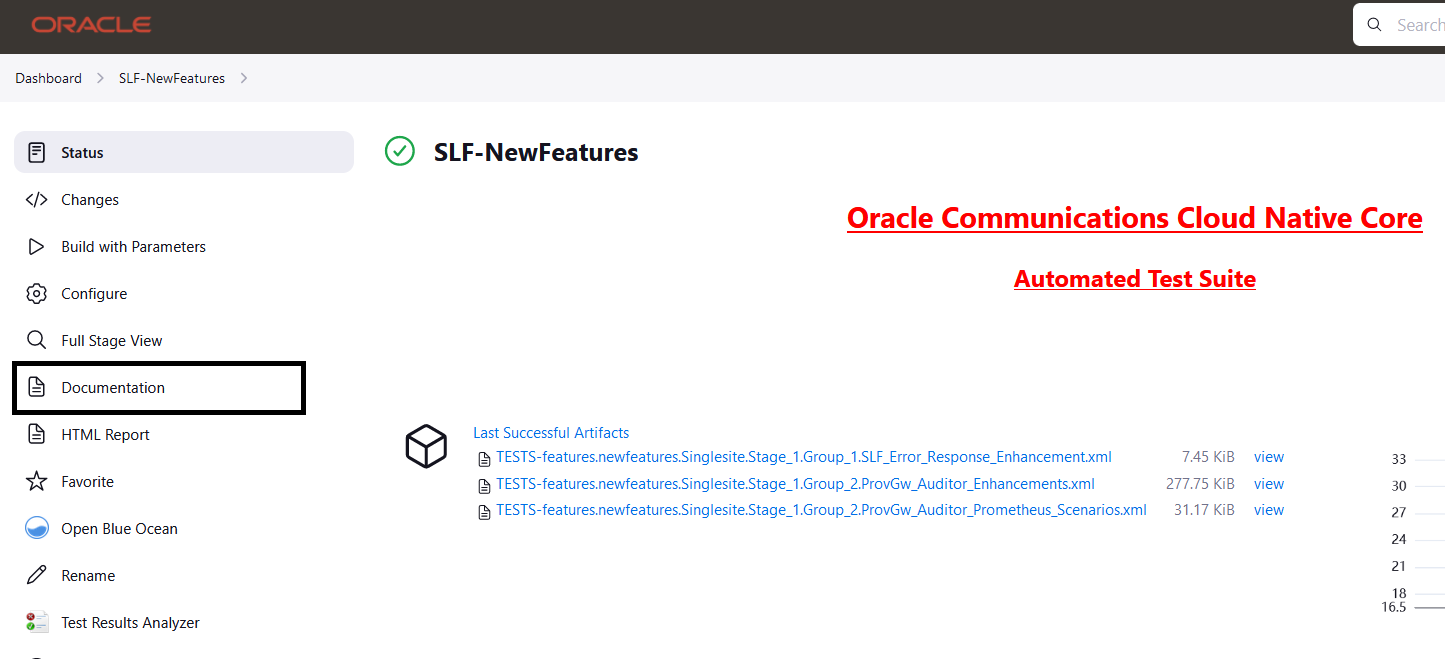Click the Changes code-bracket icon
Image resolution: width=1445 pixels, height=659 pixels.
(37, 199)
